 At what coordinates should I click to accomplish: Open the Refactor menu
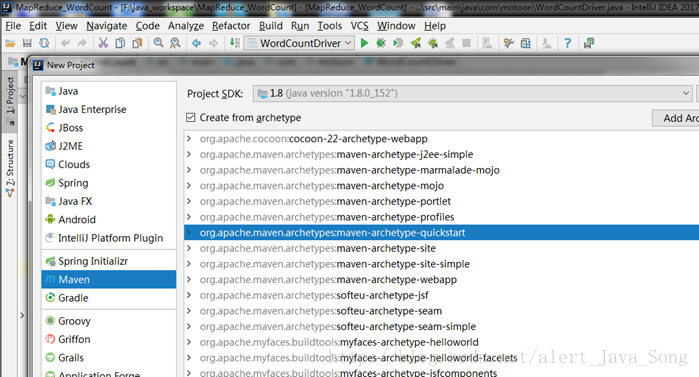click(x=231, y=26)
